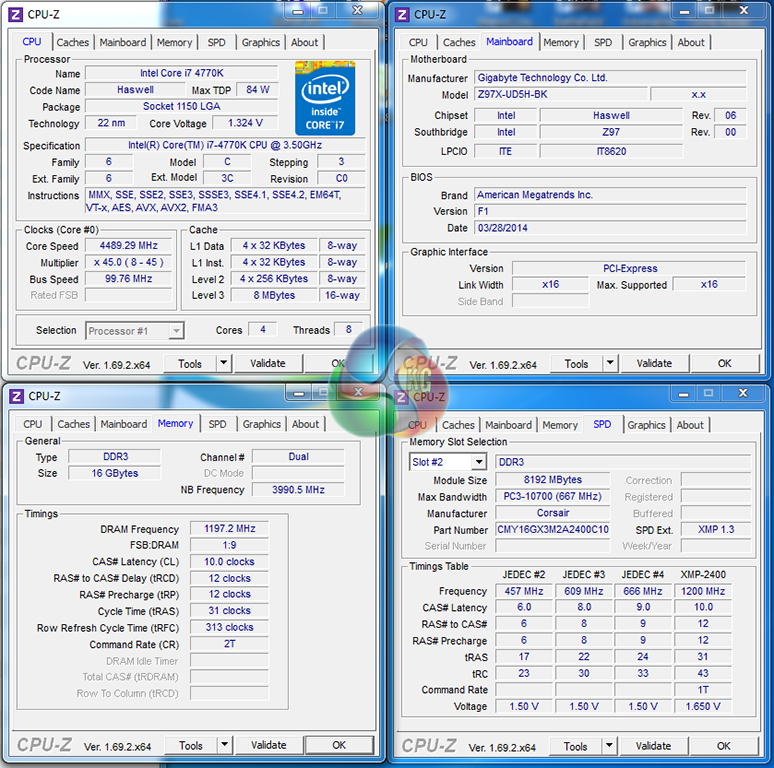Screen dimensions: 774x768
Task: Click the Intel Core i7 logo badge
Action: coord(325,98)
